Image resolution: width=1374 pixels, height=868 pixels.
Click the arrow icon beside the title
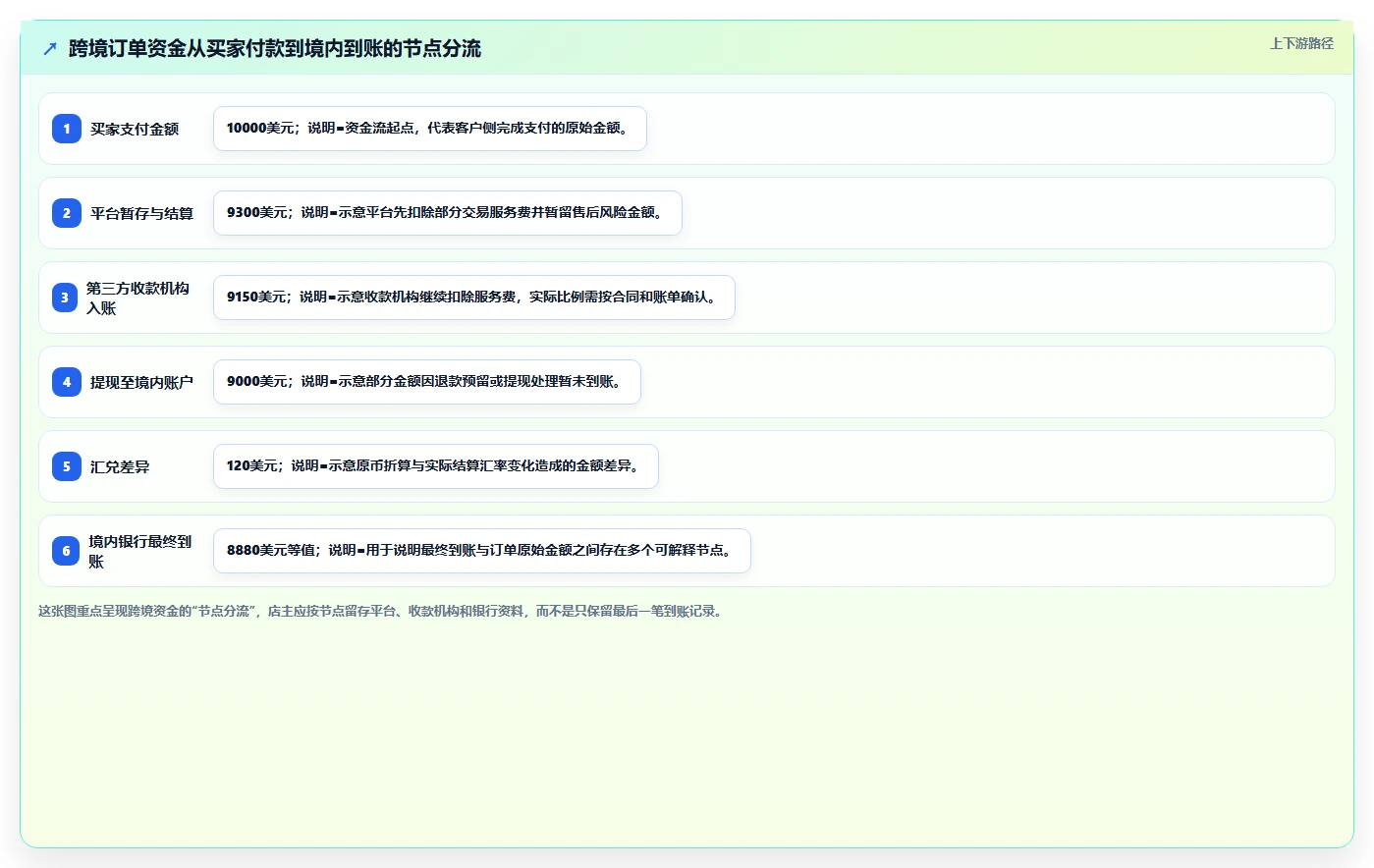50,48
